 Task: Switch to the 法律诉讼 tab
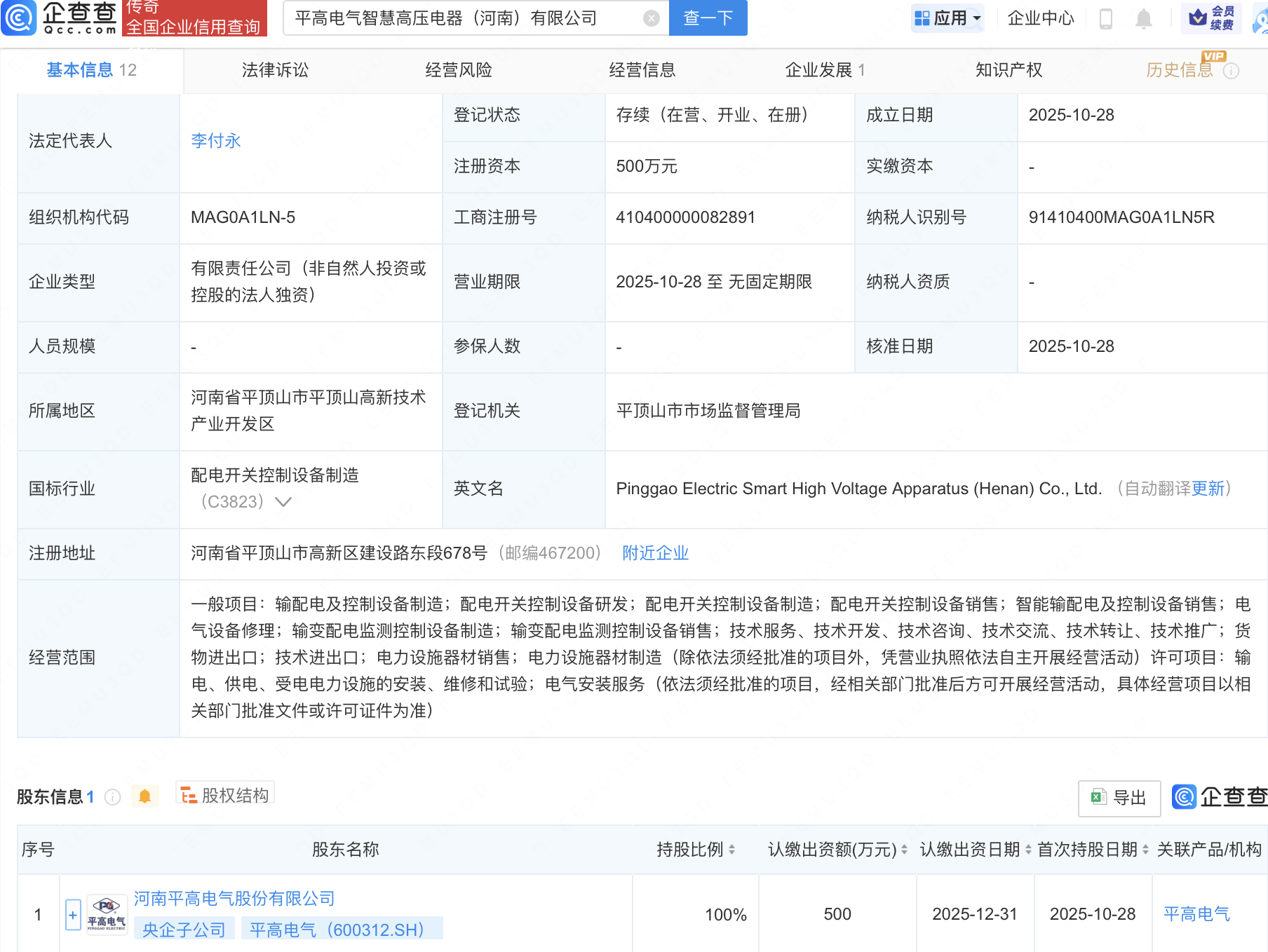[275, 70]
